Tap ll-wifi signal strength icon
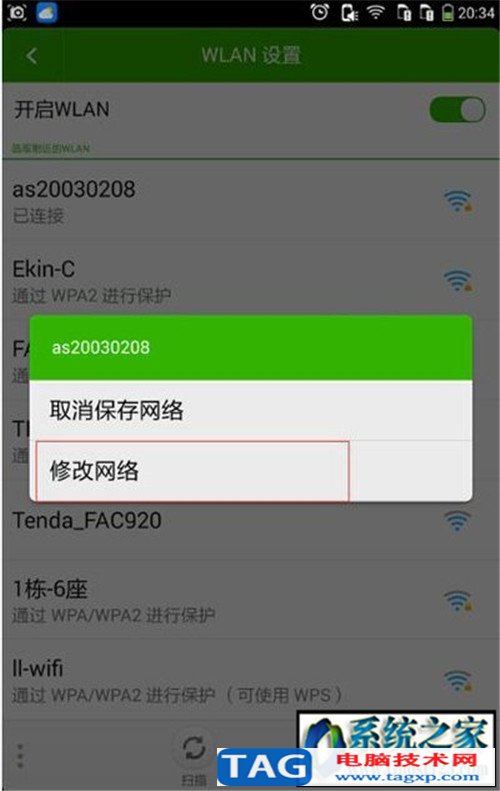This screenshot has height=791, width=500. pyautogui.click(x=458, y=680)
